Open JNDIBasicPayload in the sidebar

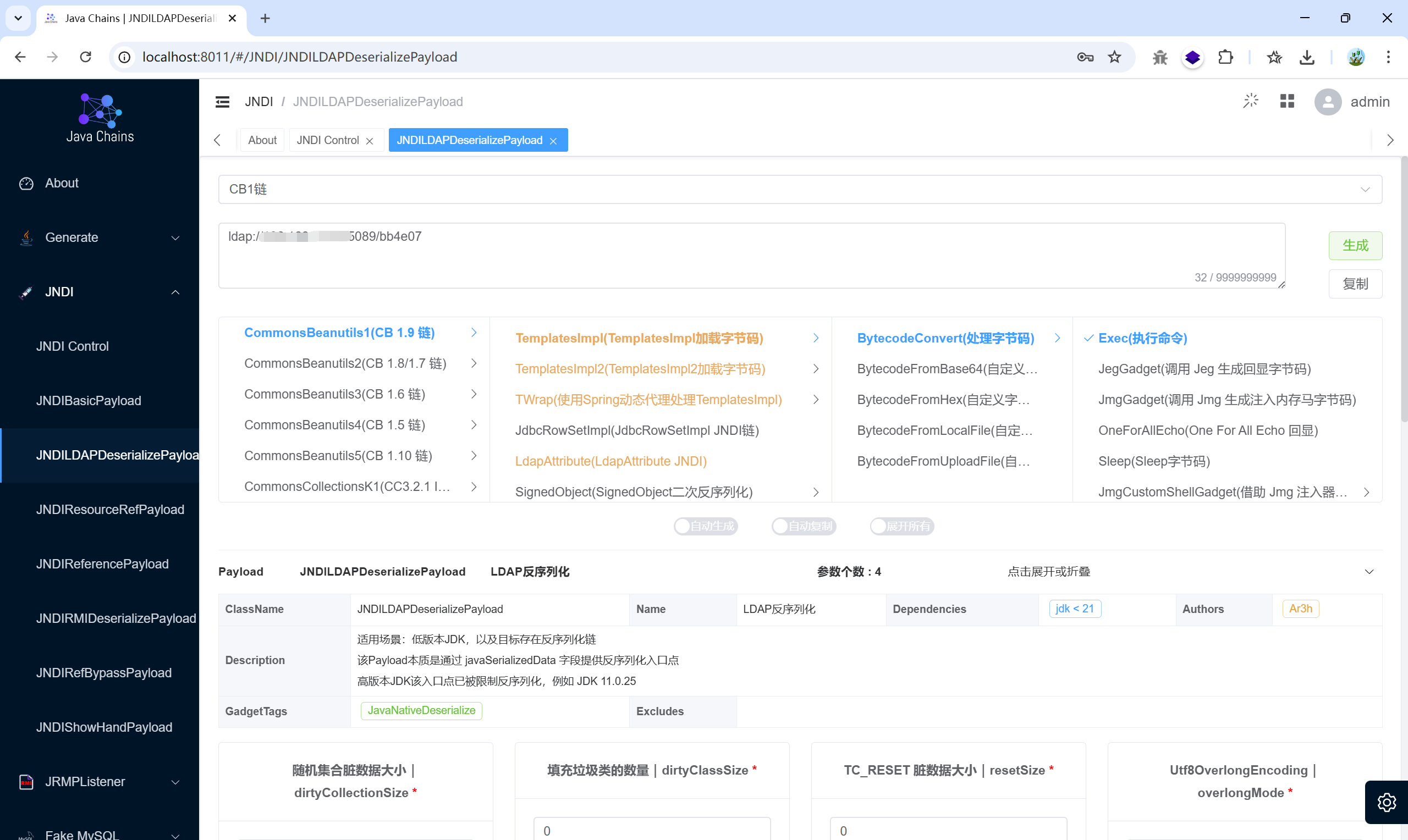(x=89, y=401)
